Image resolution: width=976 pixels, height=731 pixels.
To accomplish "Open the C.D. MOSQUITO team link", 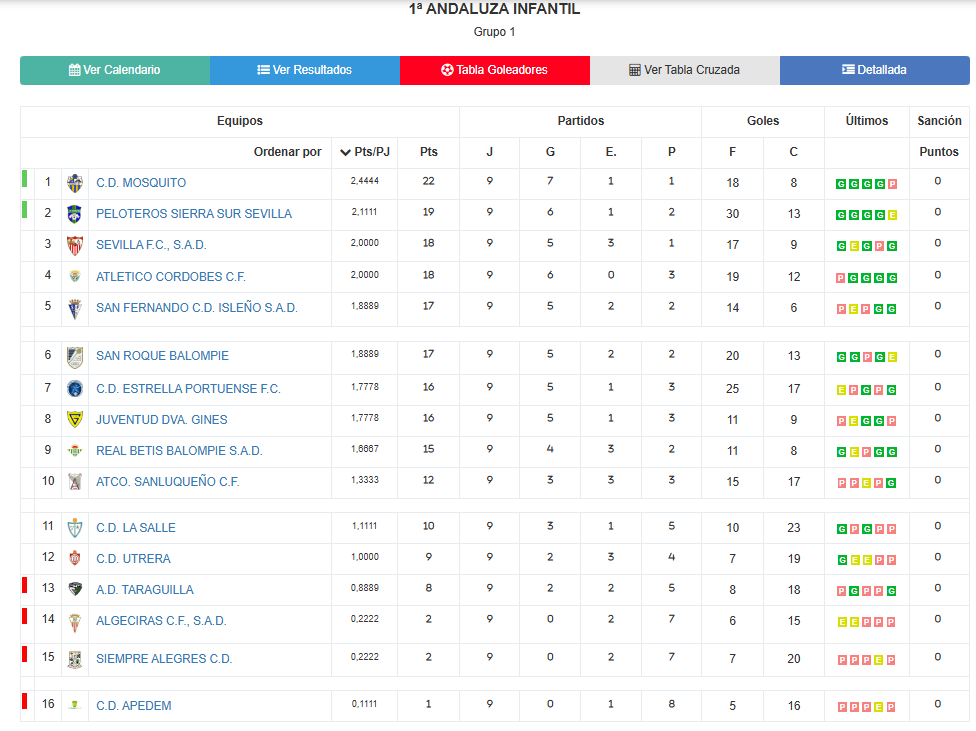I will pos(141,183).
